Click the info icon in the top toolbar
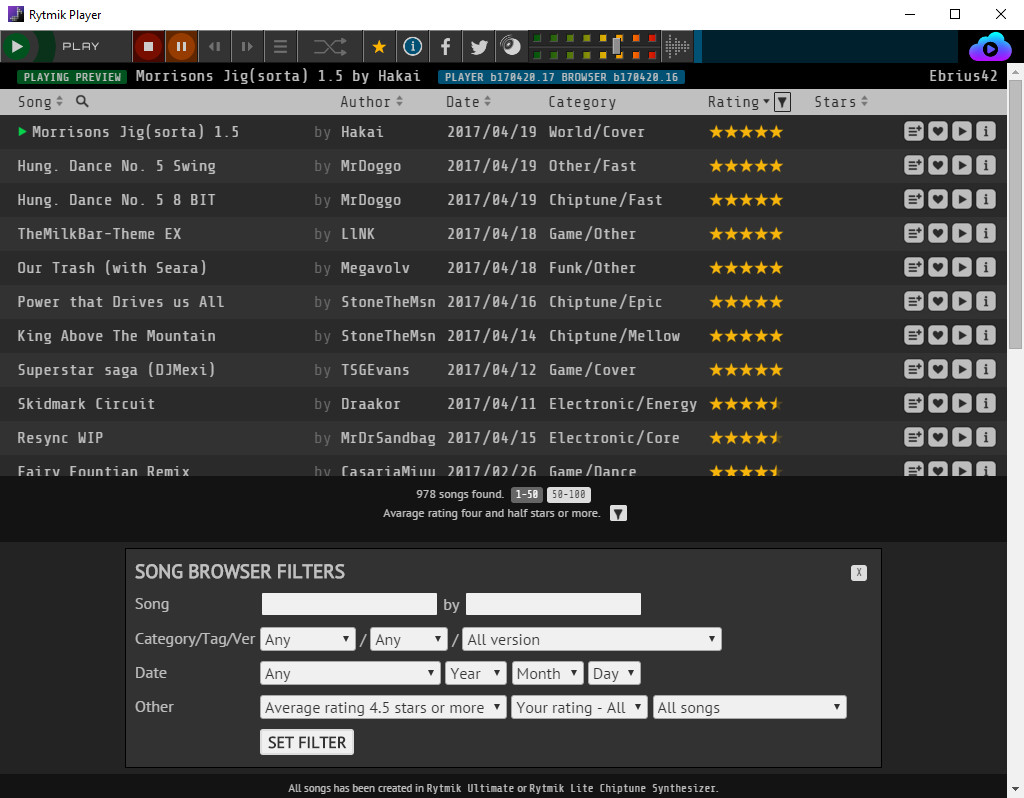Screen dimensions: 1024x798 (x=412, y=46)
